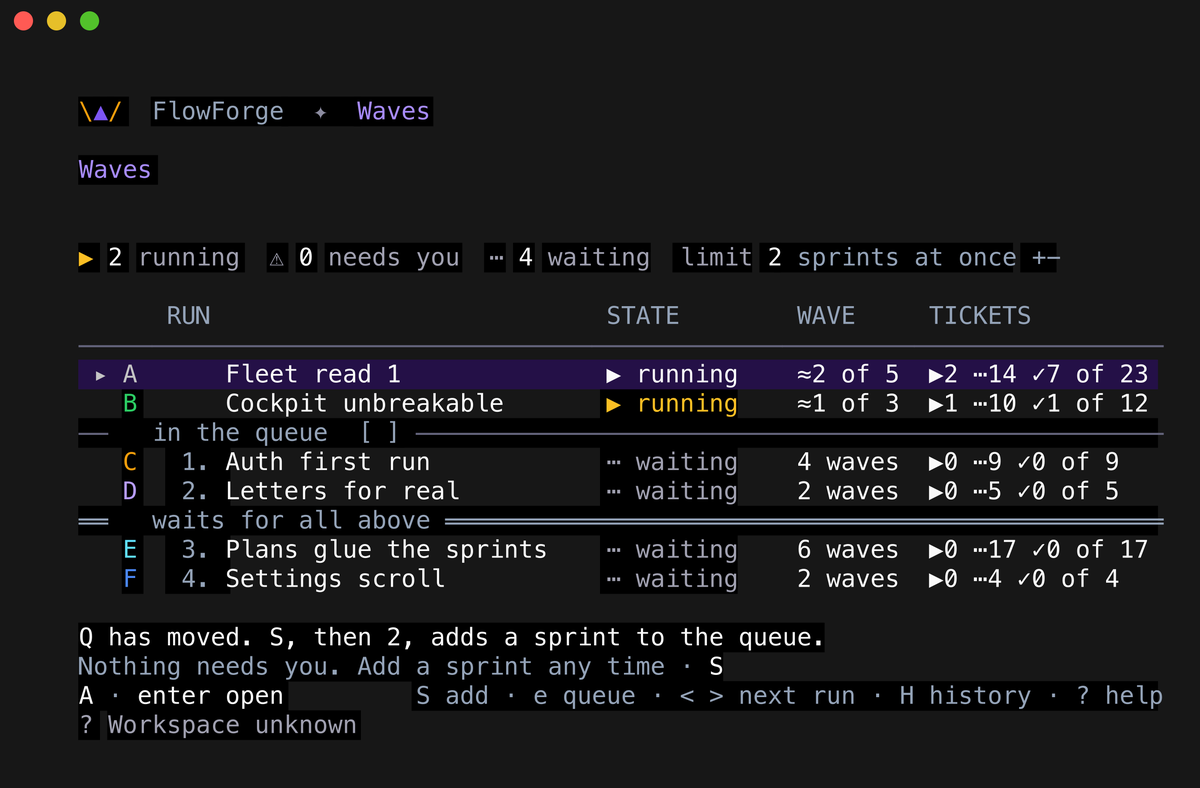1200x788 pixels.
Task: Click waiting ellipsis icon for Plans glue the sprints
Action: [x=614, y=550]
